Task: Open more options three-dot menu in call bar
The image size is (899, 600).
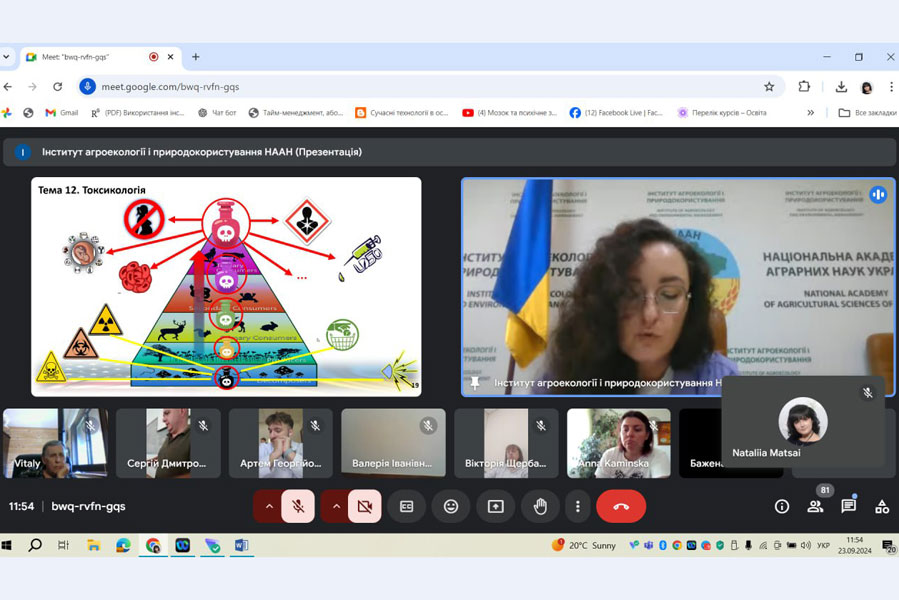Action: point(577,507)
